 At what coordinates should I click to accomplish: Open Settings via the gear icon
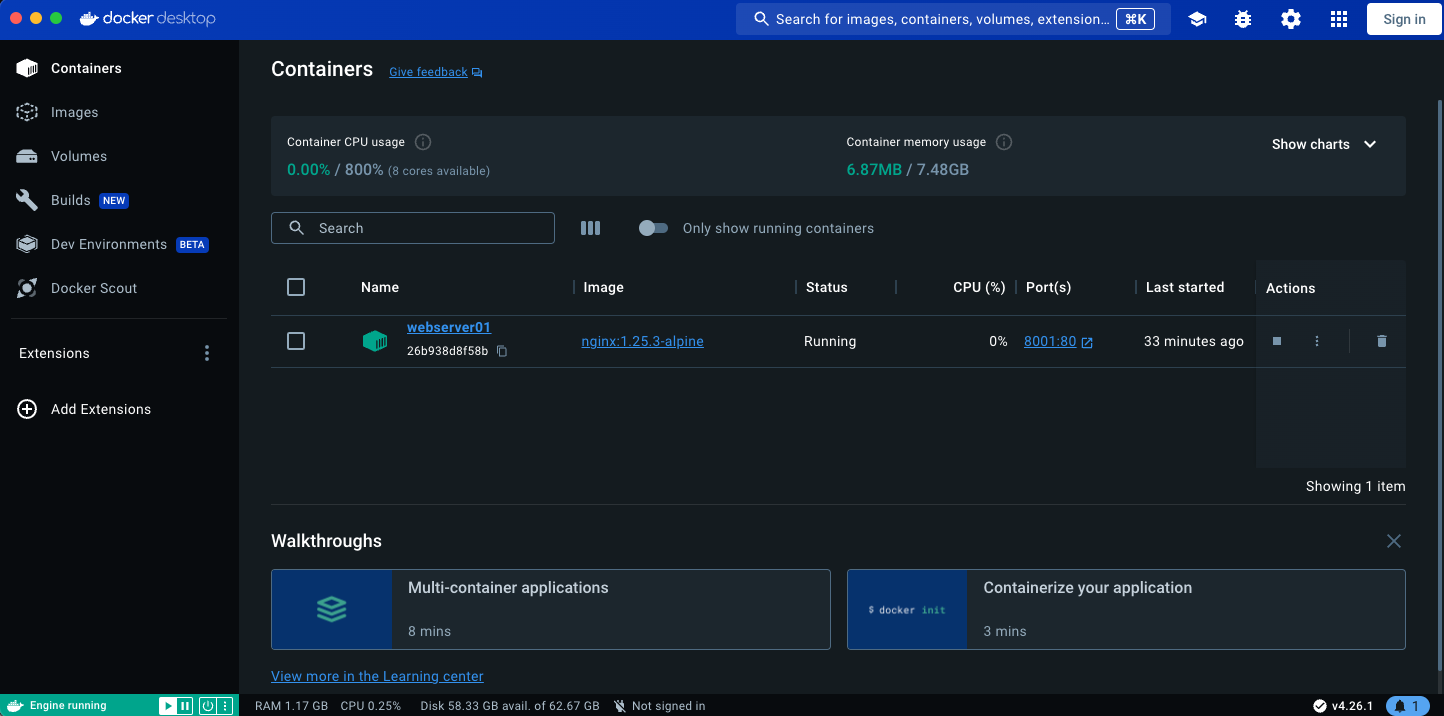pyautogui.click(x=1291, y=19)
